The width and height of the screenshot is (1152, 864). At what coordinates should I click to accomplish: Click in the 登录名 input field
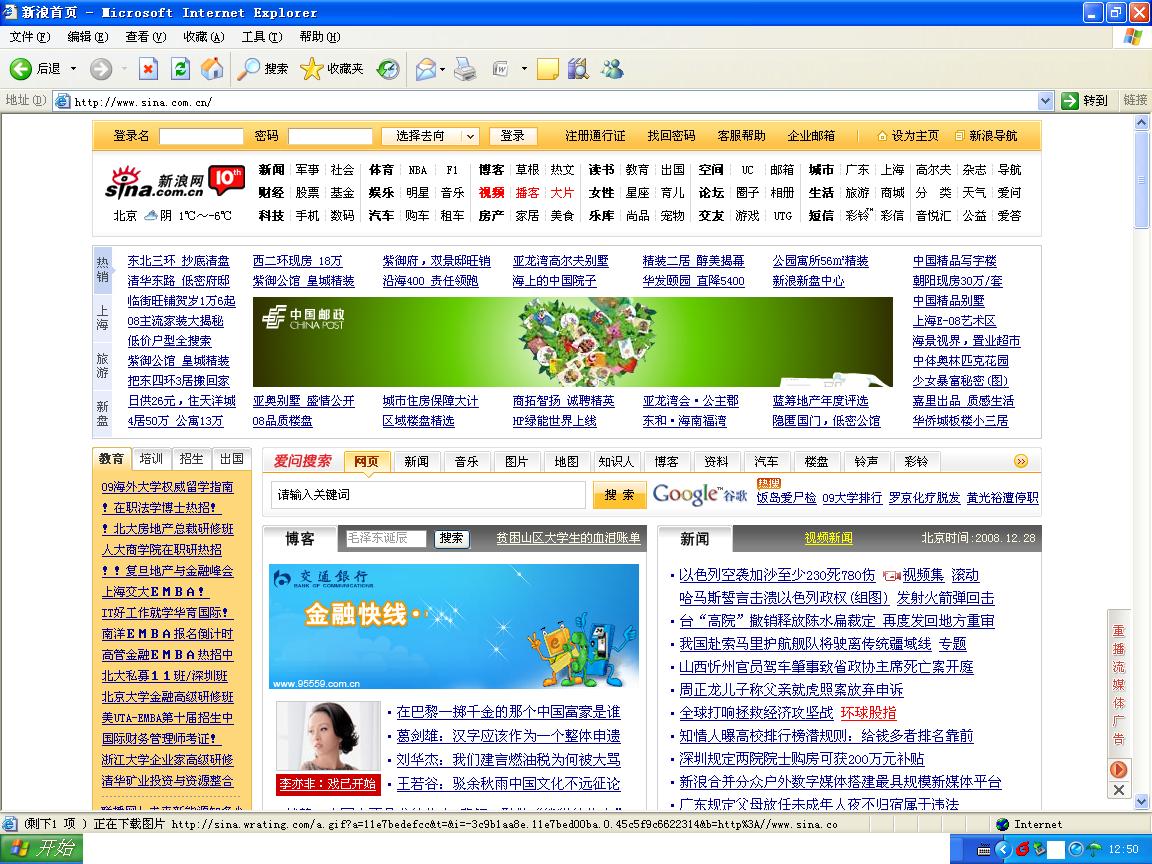(201, 136)
